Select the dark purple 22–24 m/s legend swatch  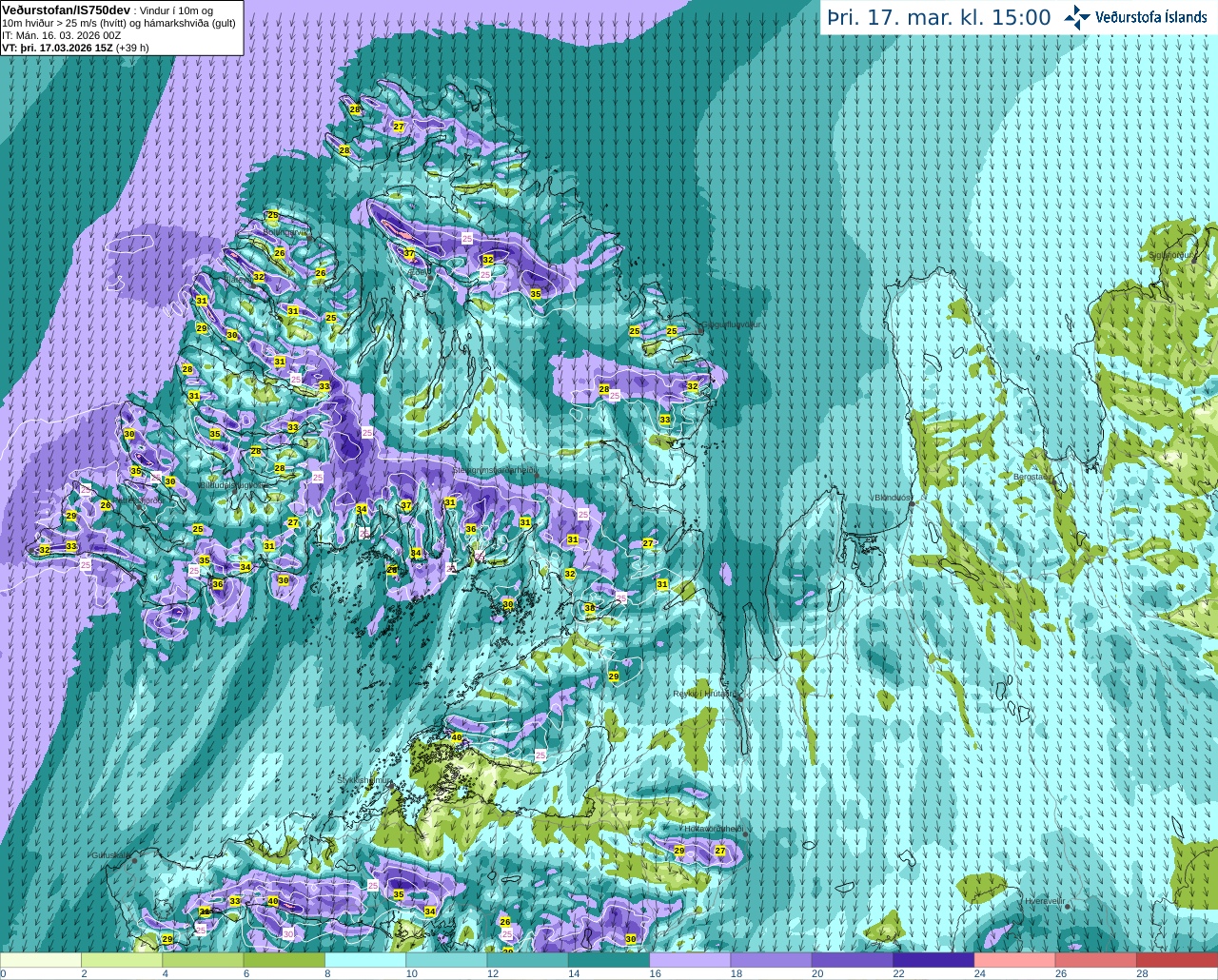(933, 960)
